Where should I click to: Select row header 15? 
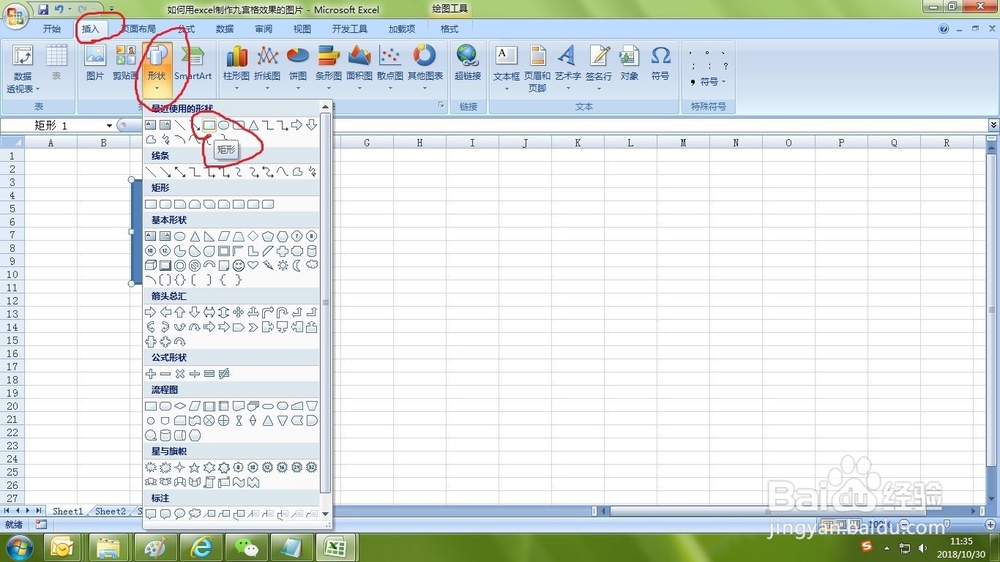12,340
